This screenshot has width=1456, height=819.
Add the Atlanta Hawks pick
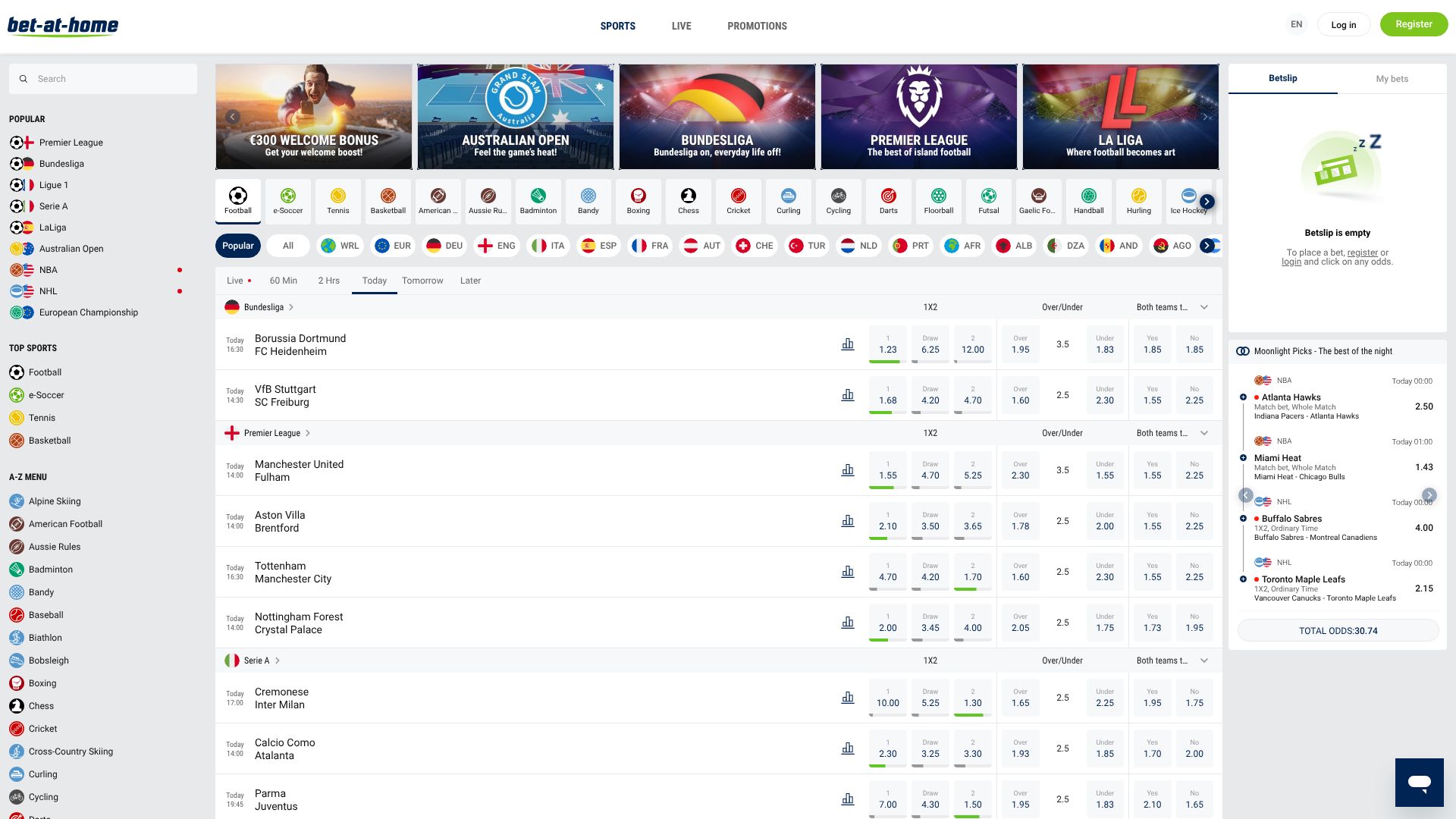click(x=1243, y=397)
